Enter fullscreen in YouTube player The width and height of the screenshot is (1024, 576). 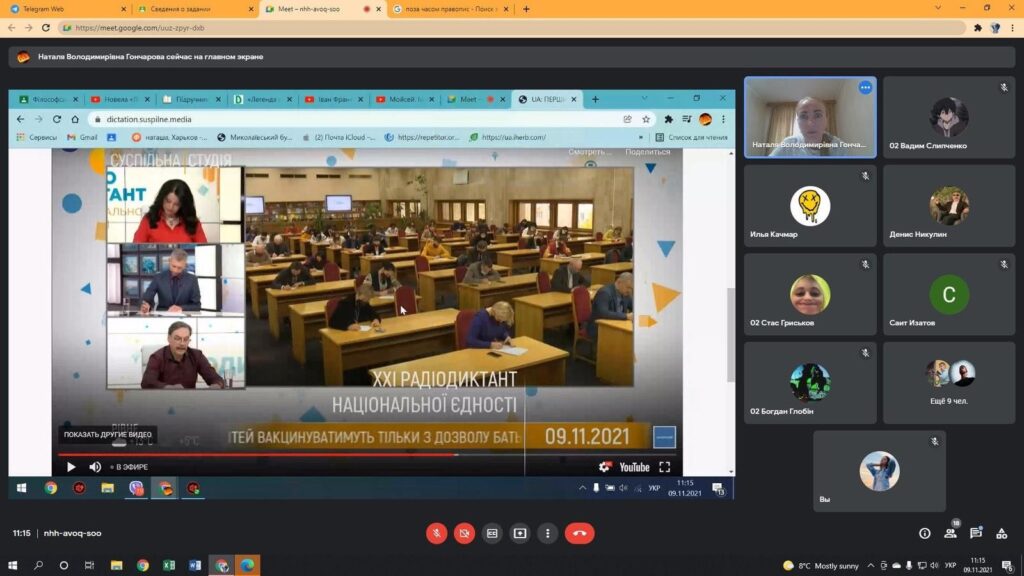(x=665, y=467)
